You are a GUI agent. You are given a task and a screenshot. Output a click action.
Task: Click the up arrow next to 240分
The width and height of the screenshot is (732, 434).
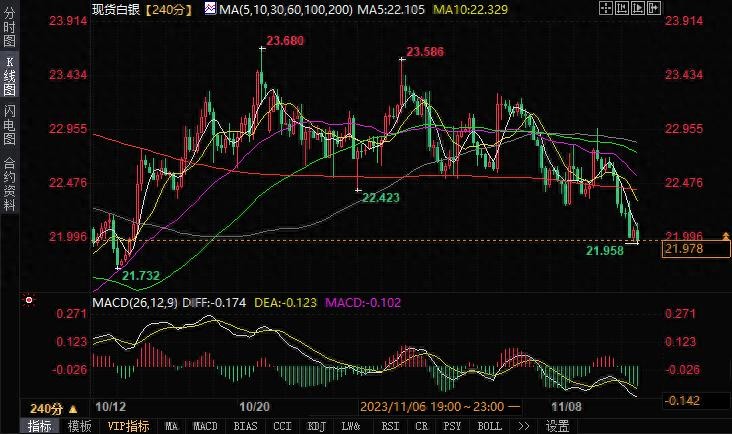pos(72,409)
